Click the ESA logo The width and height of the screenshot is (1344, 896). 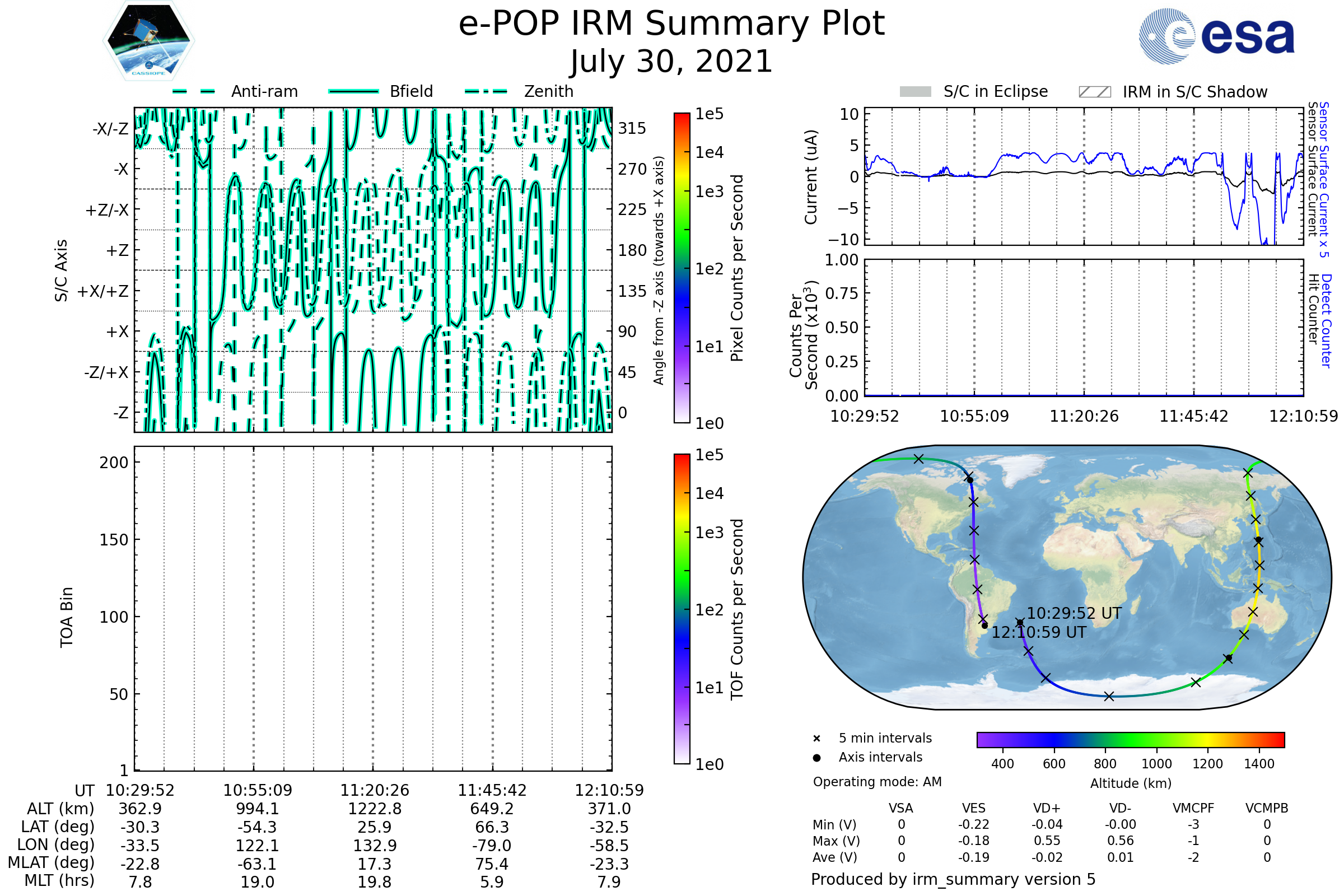pos(1217,36)
